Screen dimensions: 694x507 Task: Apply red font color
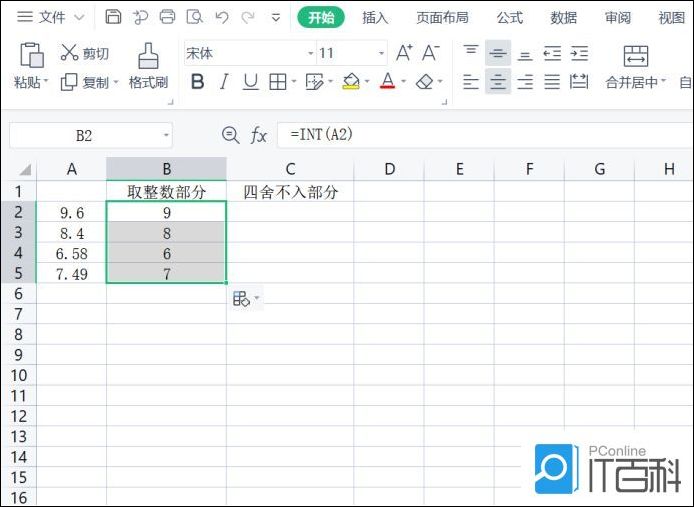coord(388,81)
